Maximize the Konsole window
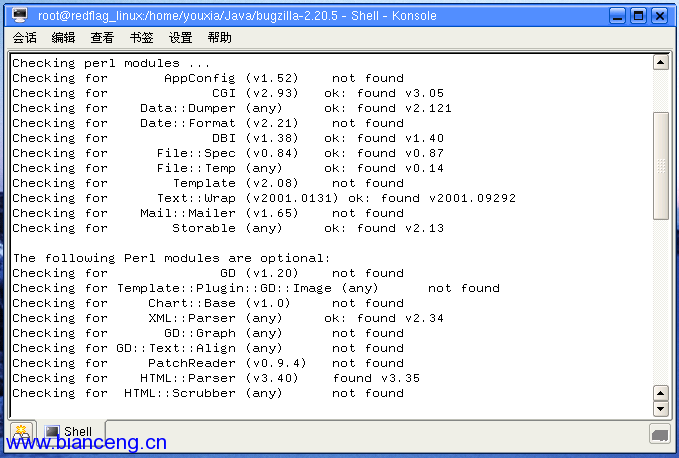679x458 pixels. (x=639, y=16)
